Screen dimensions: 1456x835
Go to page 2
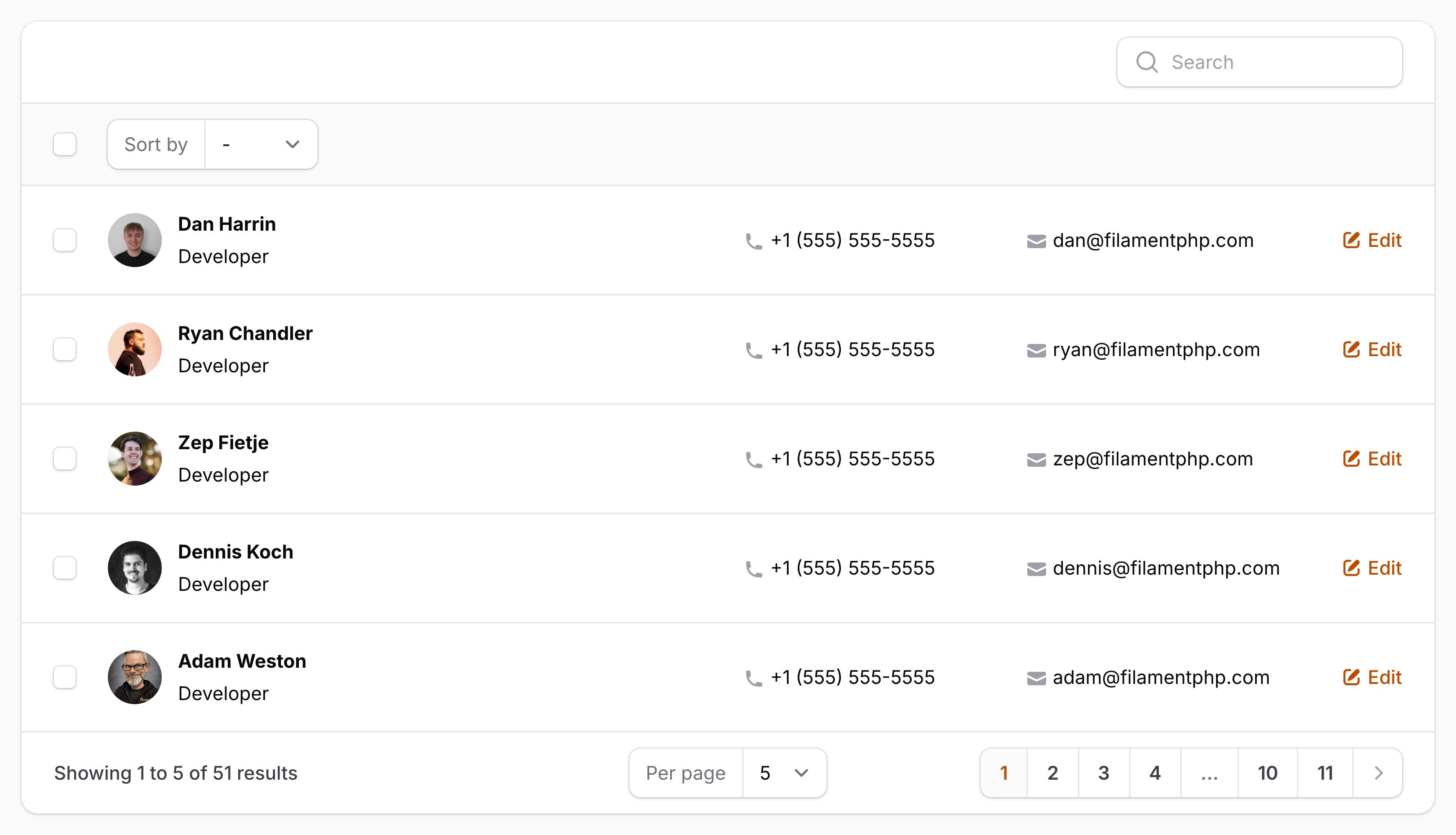point(1052,772)
